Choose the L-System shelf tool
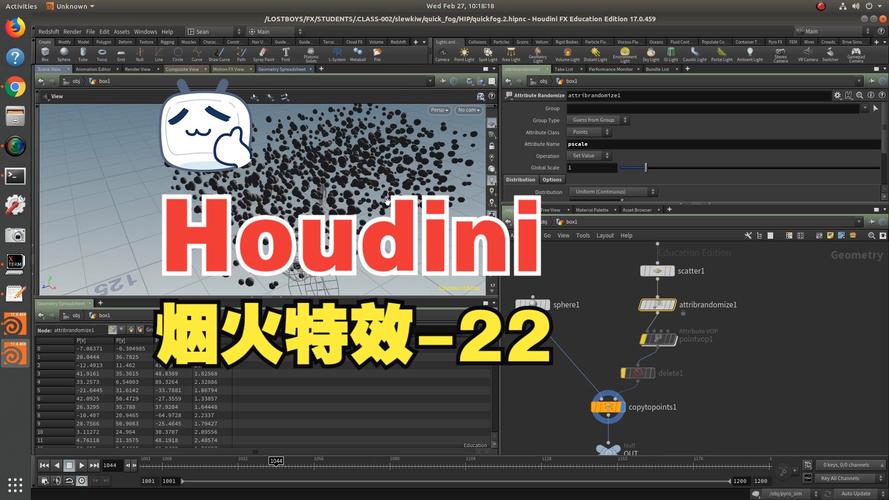 (x=337, y=54)
